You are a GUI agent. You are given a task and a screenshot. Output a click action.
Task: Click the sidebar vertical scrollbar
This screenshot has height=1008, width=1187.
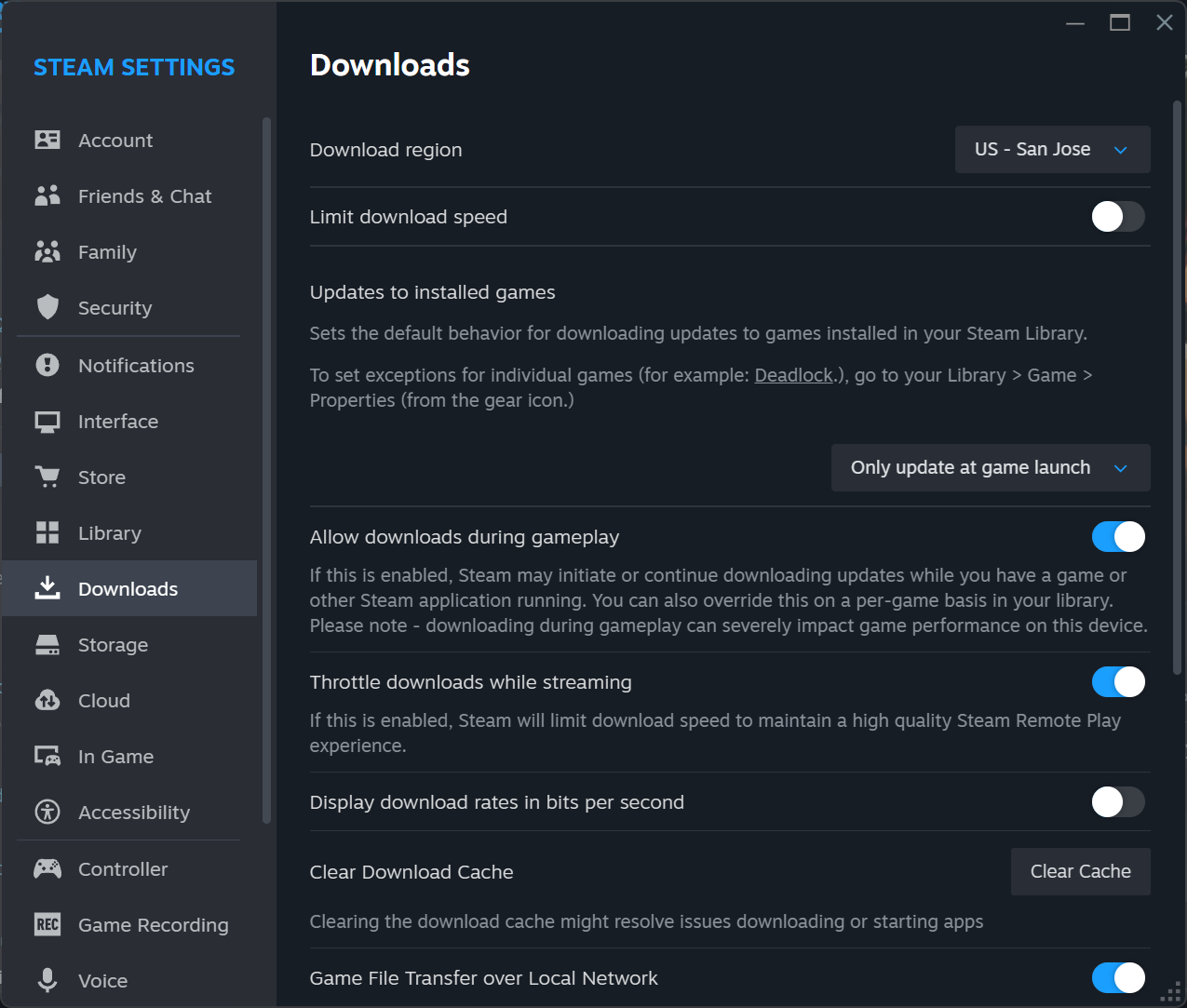266,470
